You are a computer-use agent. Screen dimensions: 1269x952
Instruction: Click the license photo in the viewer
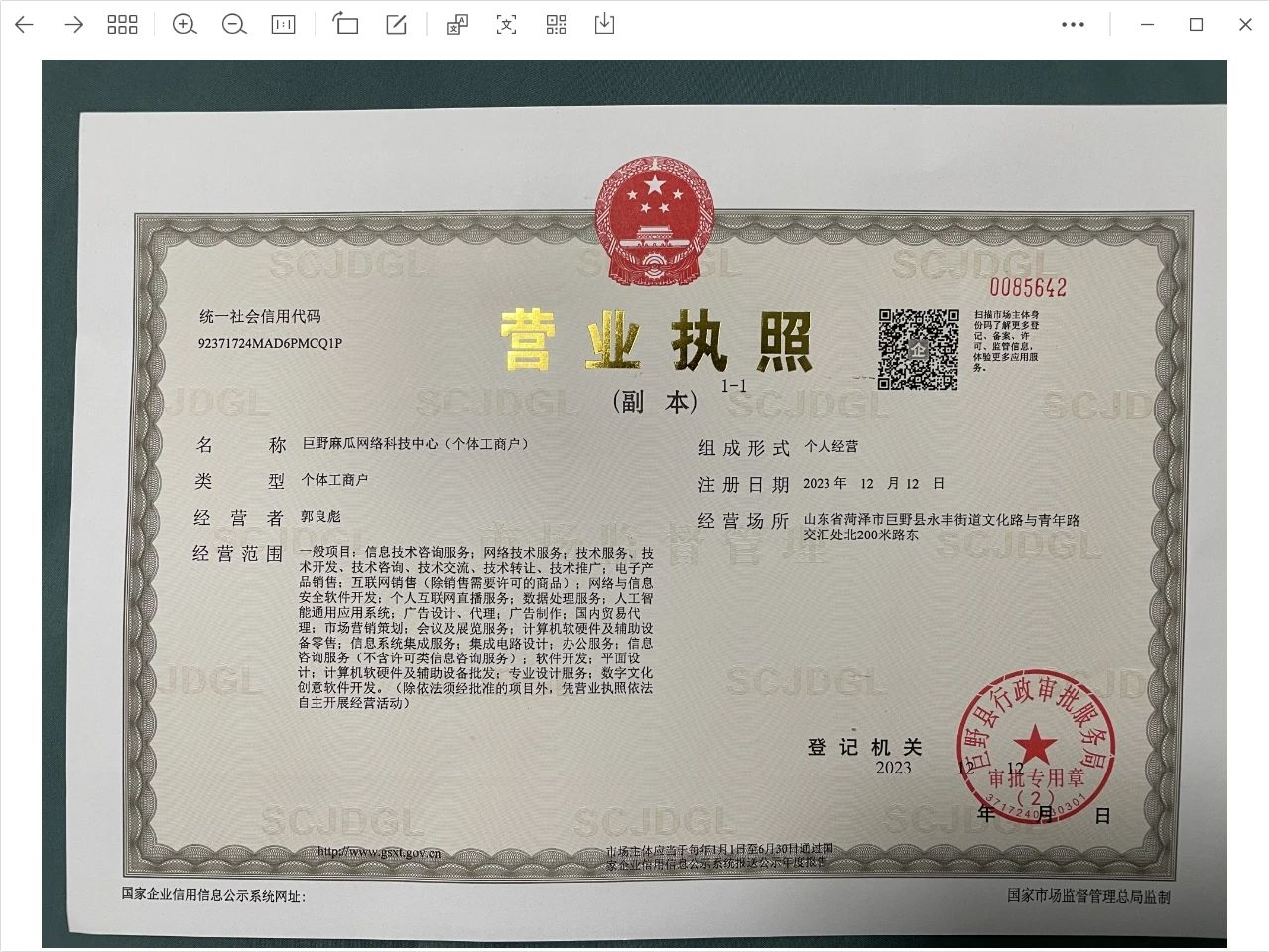(634, 504)
